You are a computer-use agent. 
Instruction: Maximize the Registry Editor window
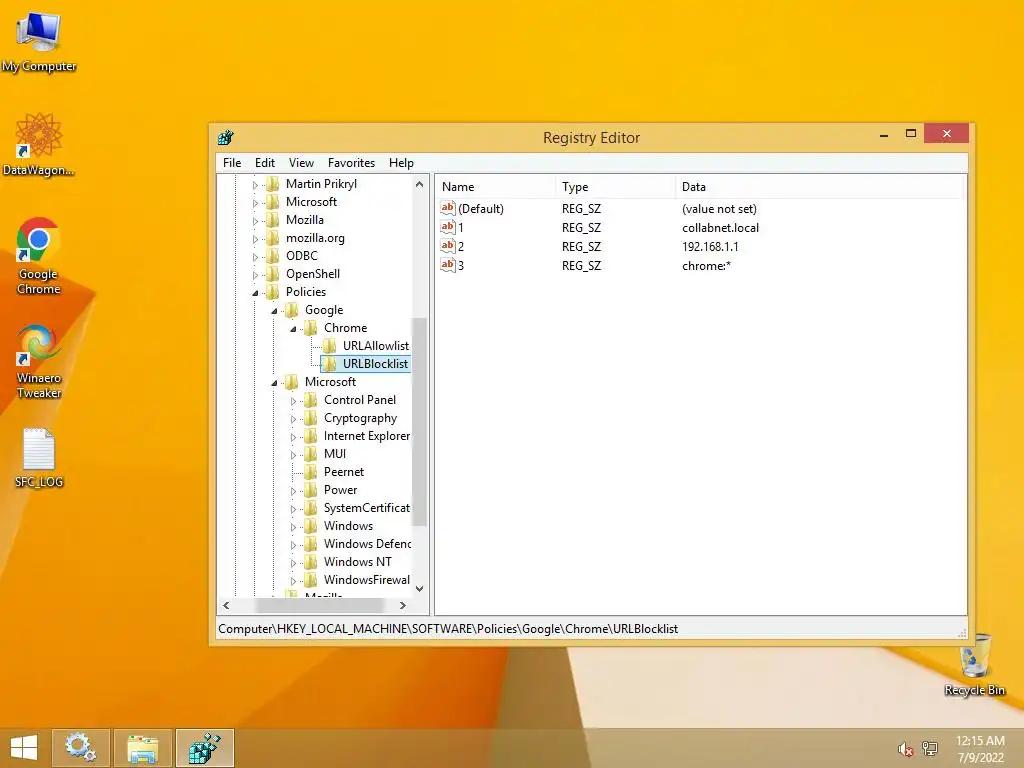pos(911,134)
